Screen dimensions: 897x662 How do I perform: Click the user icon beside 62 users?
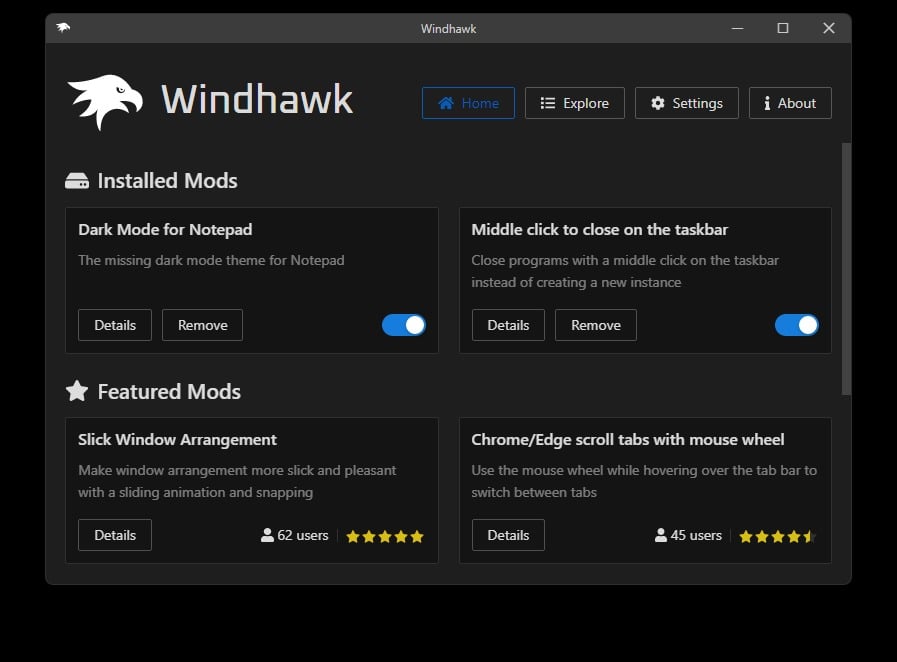click(x=267, y=536)
